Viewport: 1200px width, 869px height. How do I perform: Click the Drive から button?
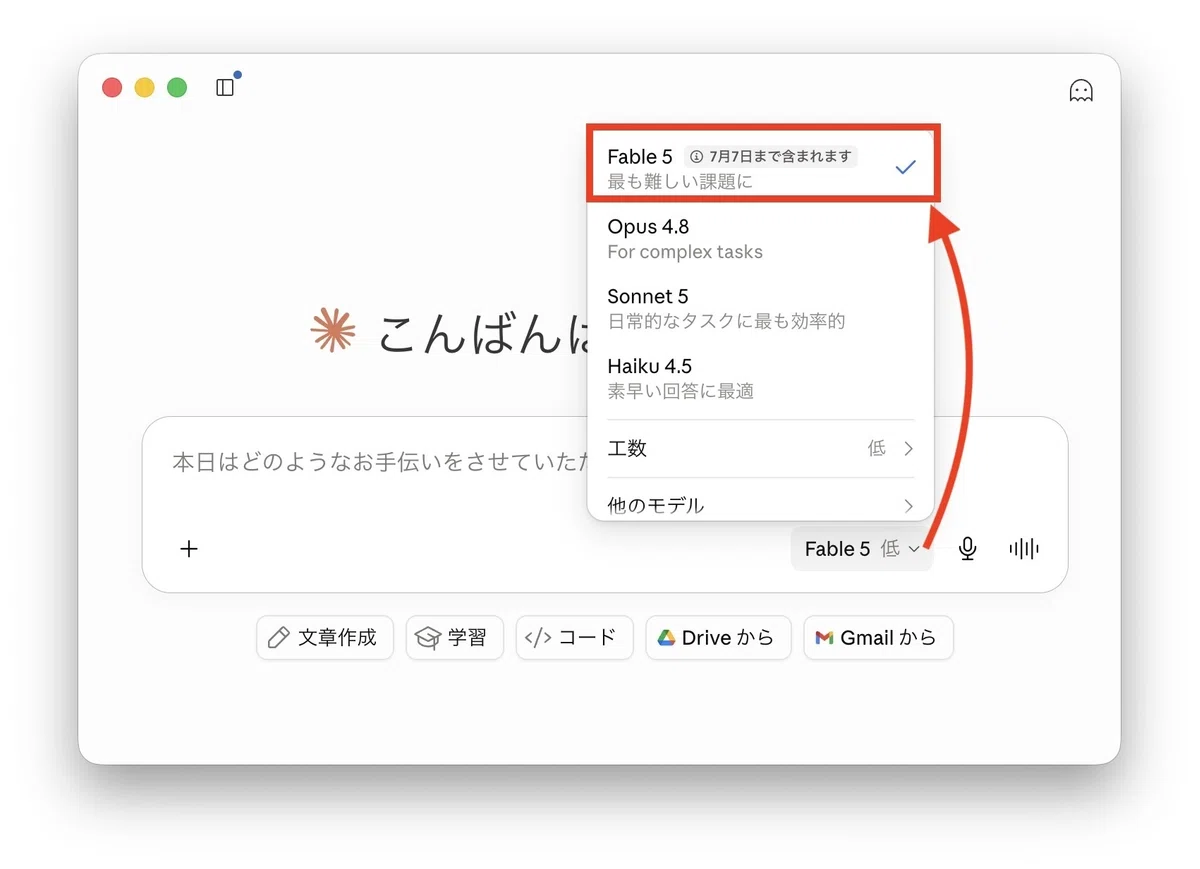(718, 638)
